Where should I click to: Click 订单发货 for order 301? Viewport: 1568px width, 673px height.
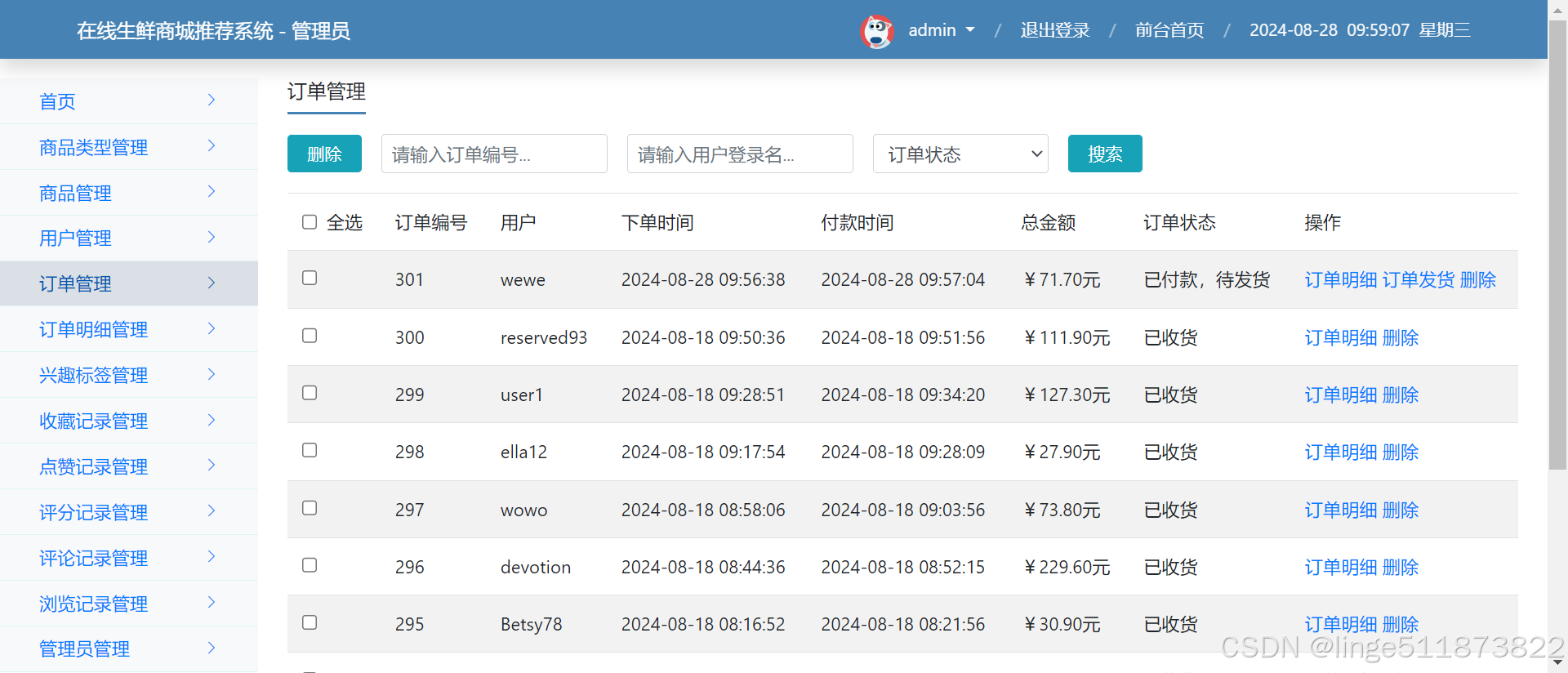point(1419,280)
